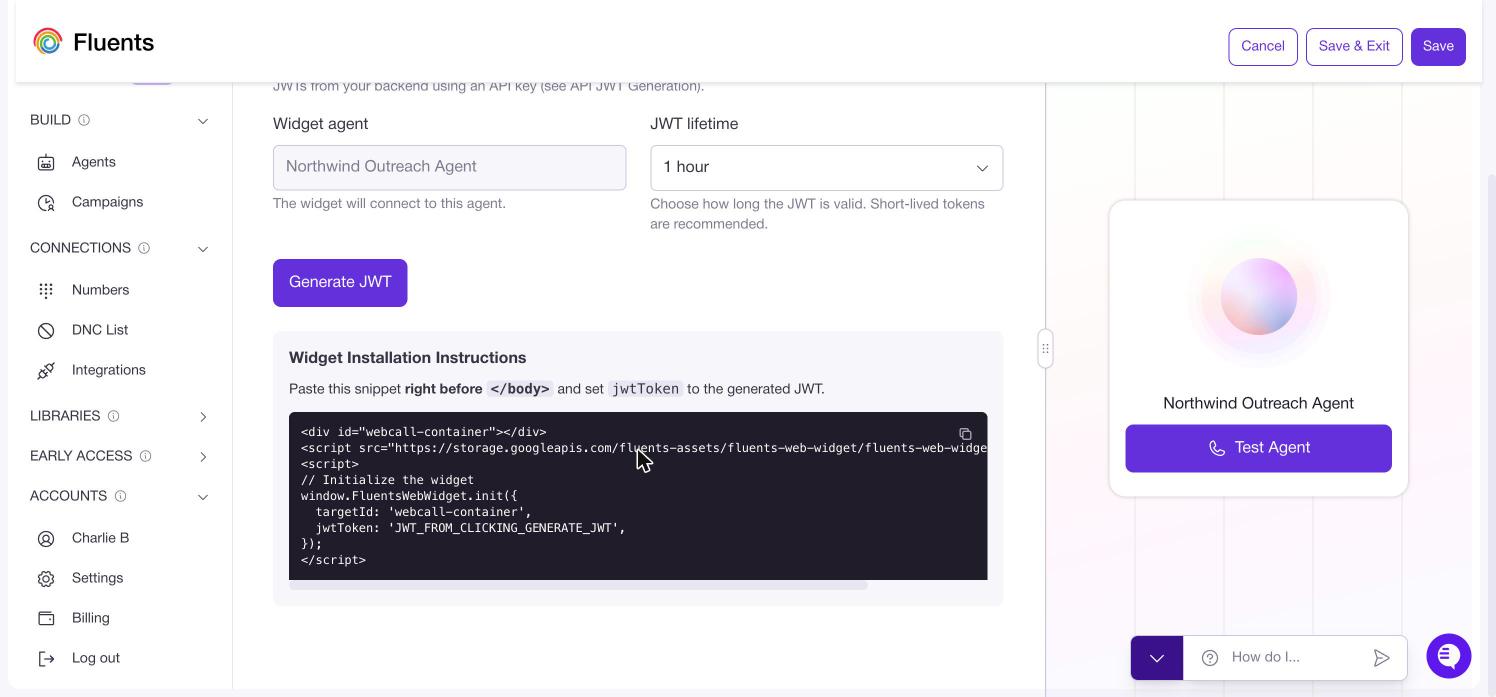Open Charlie B account
Screen dimensions: 1496x697
[100, 538]
